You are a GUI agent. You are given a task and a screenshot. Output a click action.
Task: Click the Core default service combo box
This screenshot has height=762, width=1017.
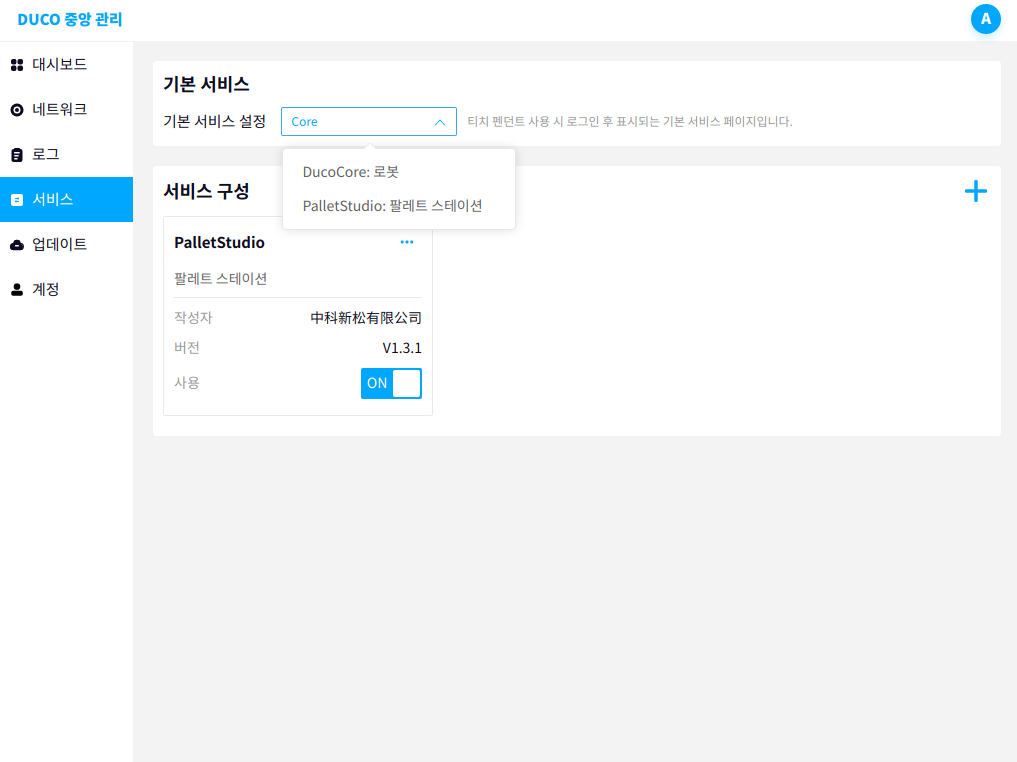tap(368, 121)
